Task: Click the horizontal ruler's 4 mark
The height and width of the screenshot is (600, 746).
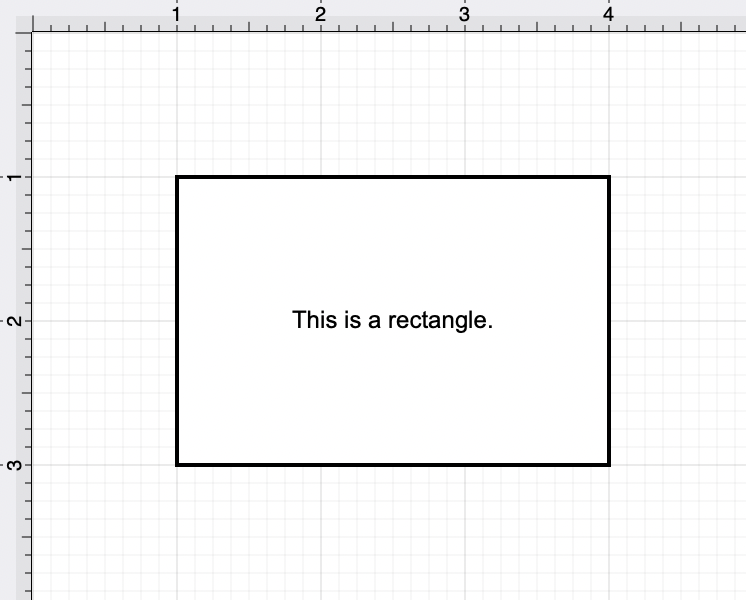Action: (x=608, y=15)
